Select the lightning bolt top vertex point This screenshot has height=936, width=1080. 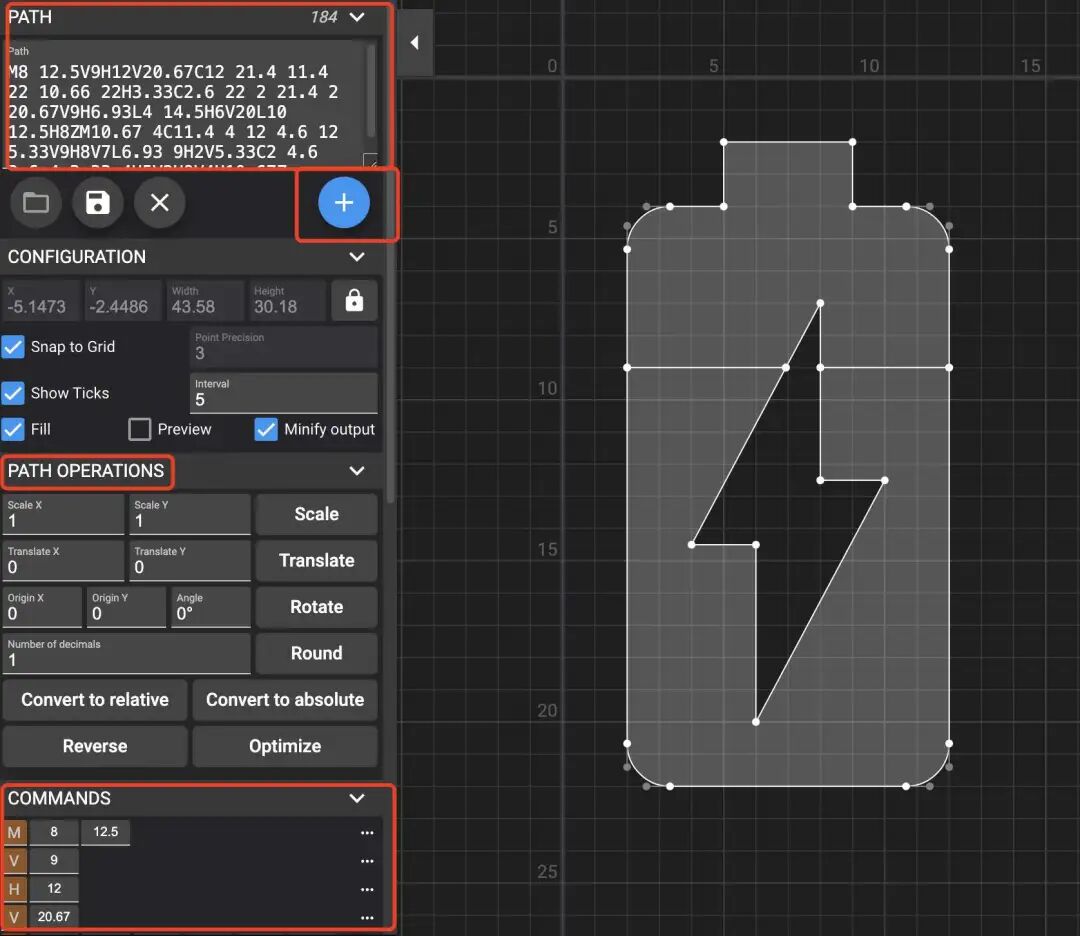(x=820, y=303)
